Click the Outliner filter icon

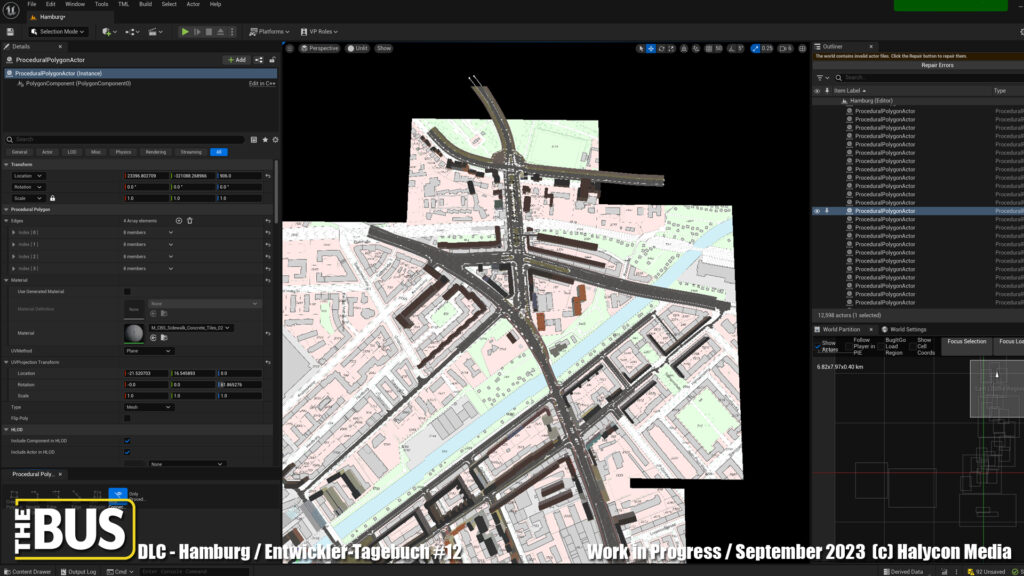click(820, 77)
